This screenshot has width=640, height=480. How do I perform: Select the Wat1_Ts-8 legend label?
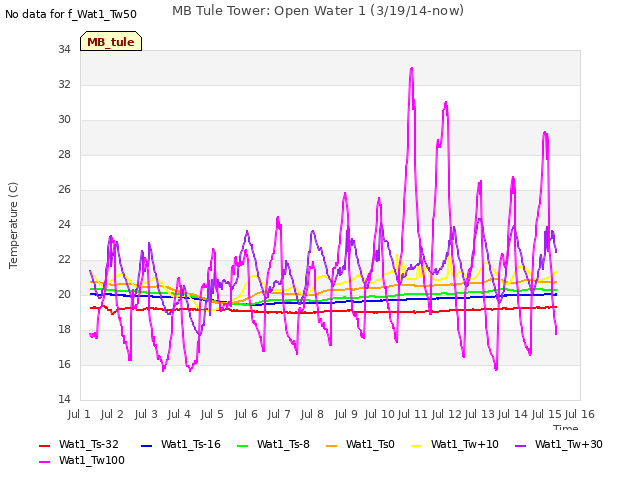click(283, 444)
